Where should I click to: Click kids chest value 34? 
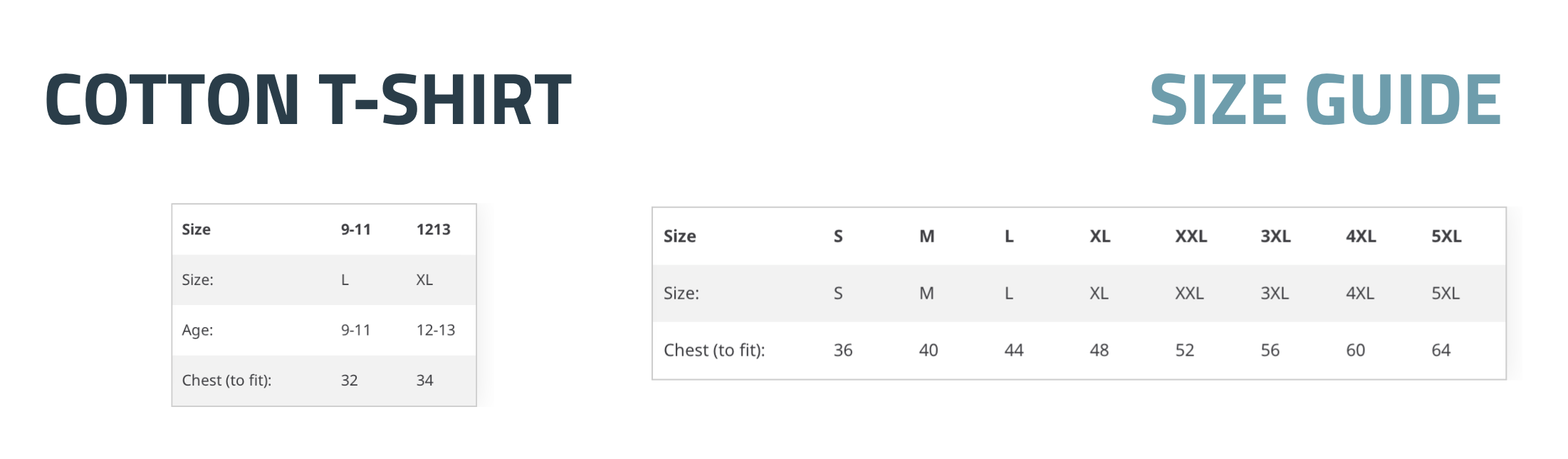[x=424, y=380]
